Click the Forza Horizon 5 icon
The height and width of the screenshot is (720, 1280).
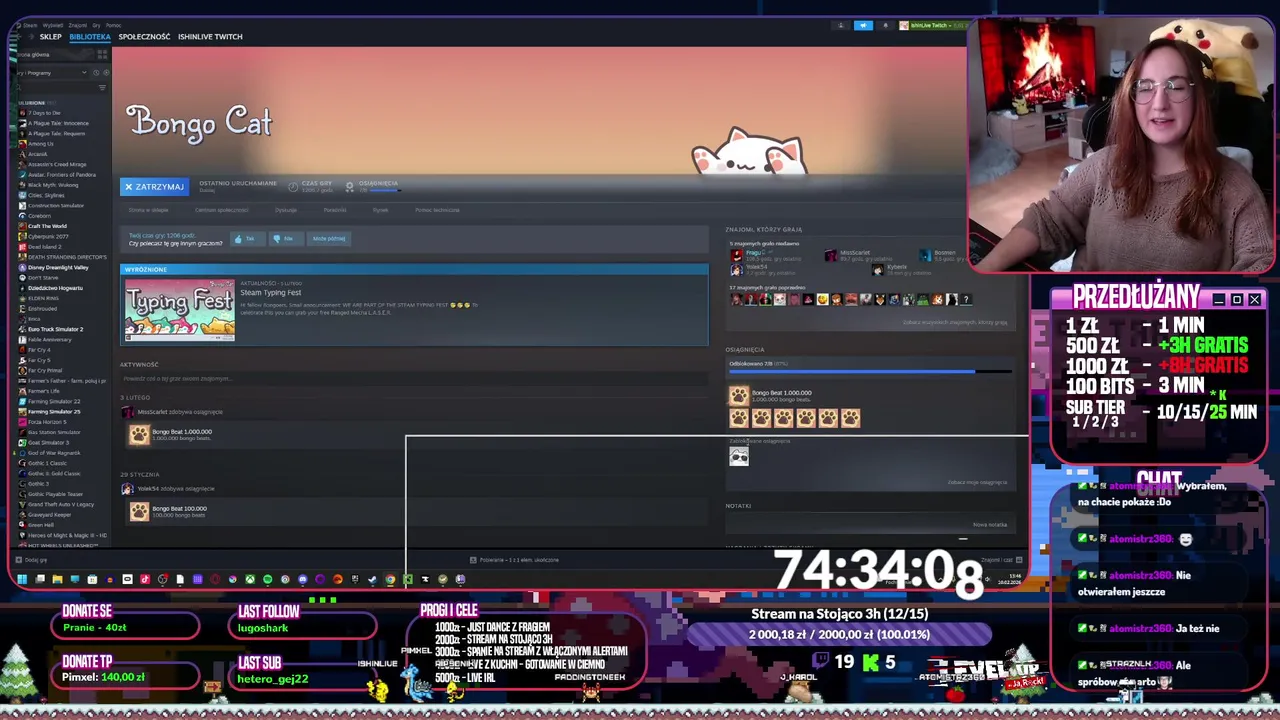click(x=22, y=422)
